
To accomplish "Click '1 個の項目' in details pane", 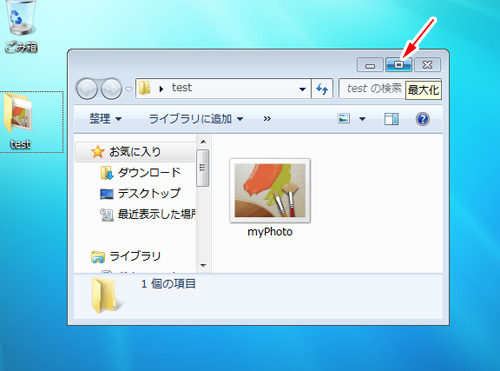I will pos(168,284).
